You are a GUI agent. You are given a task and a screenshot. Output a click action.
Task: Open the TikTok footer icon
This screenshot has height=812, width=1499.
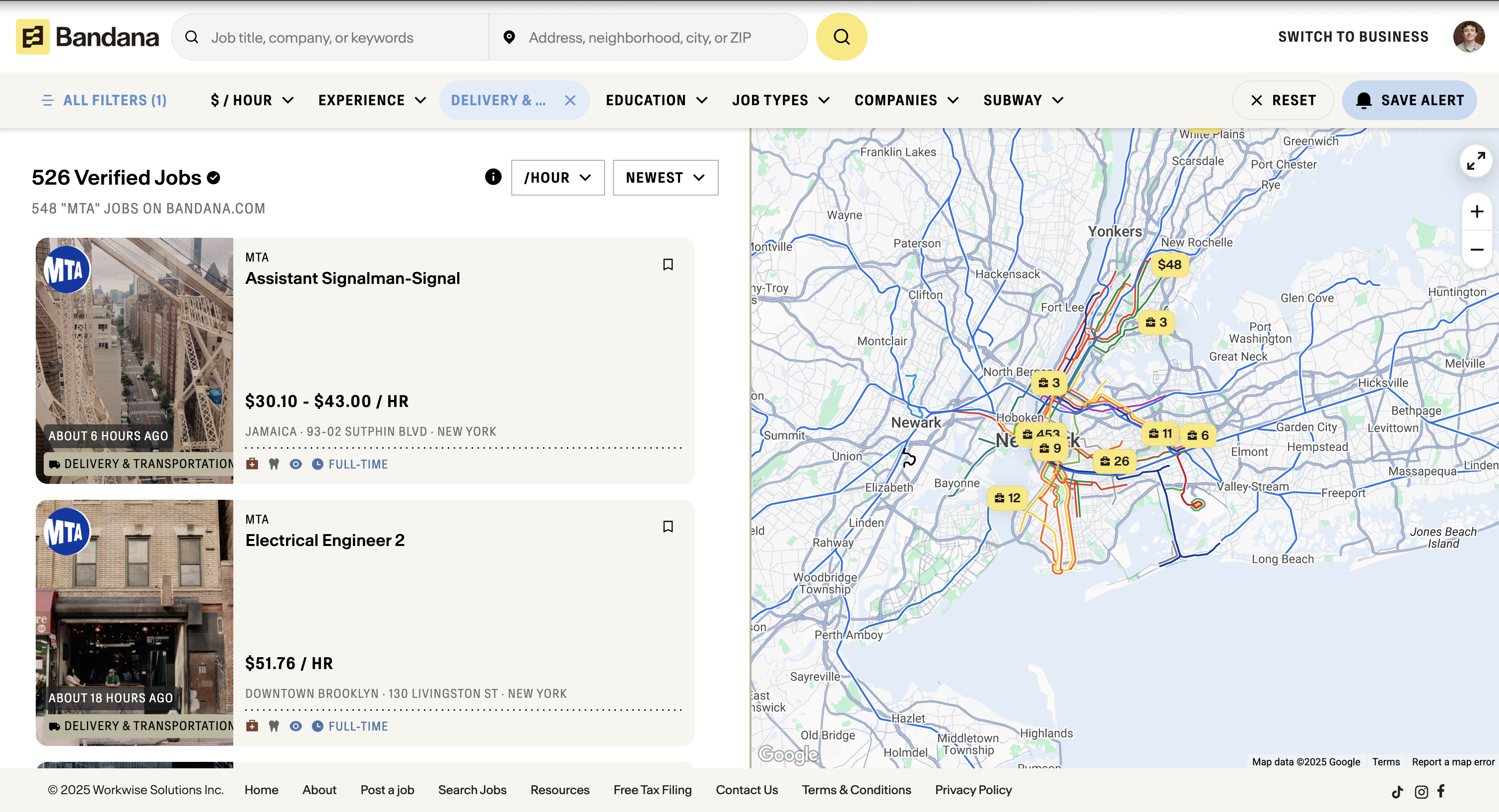1397,791
